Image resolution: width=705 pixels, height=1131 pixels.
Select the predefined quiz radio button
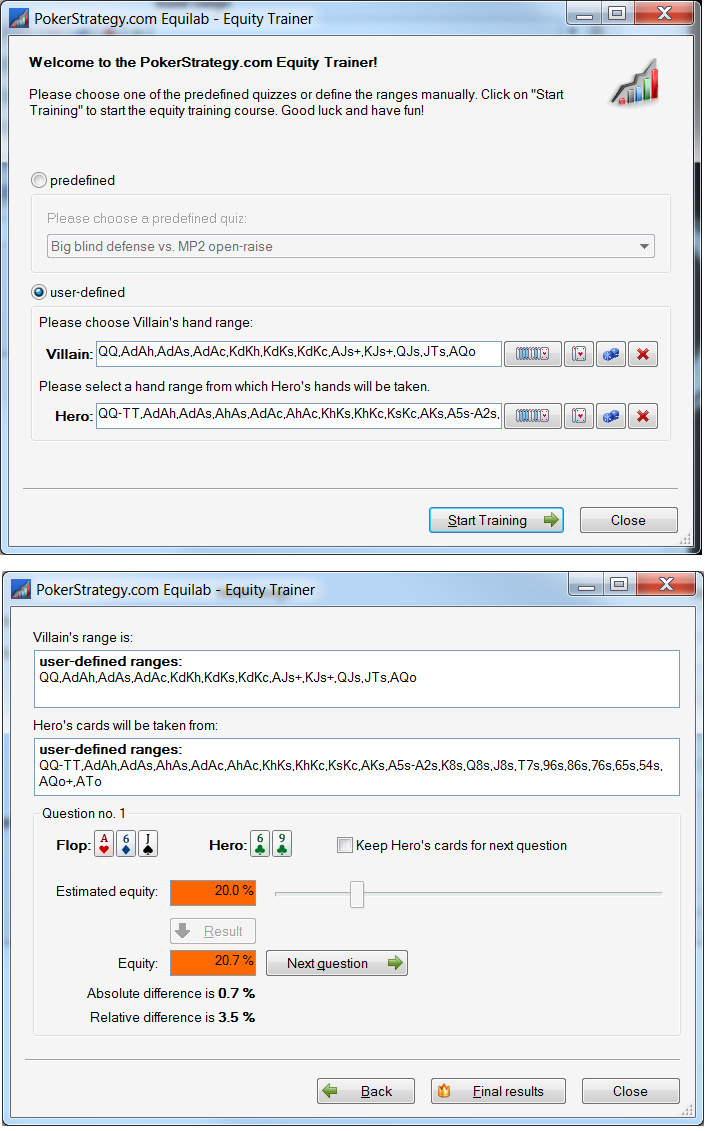[38, 180]
